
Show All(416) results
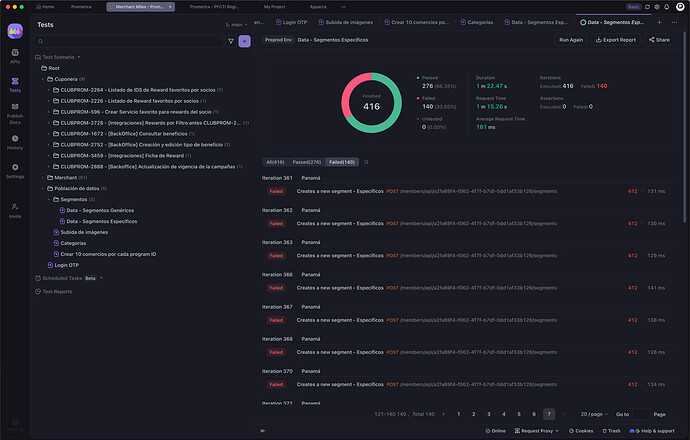coord(275,161)
